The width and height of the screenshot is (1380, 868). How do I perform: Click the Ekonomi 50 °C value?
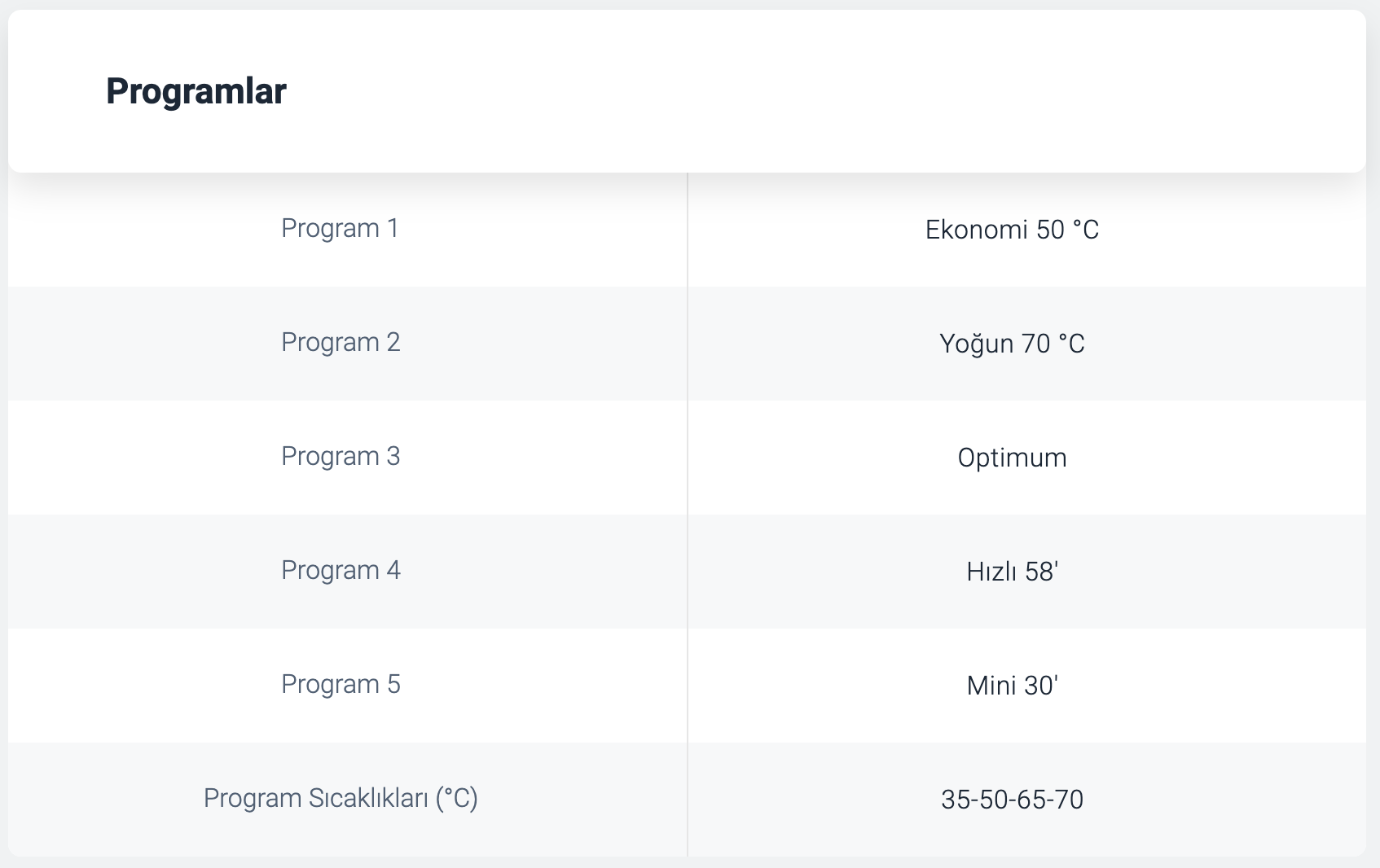click(1012, 230)
